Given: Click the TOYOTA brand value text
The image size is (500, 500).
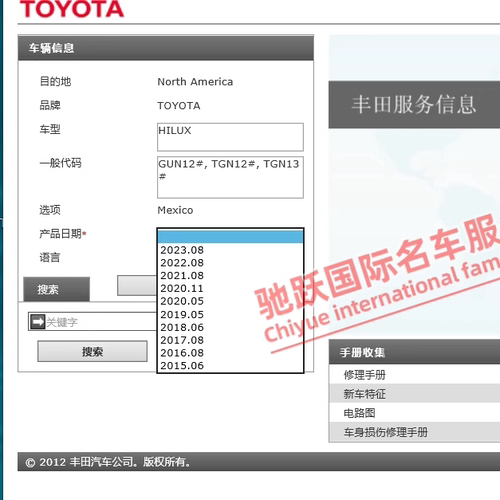Looking at the screenshot, I should (179, 106).
